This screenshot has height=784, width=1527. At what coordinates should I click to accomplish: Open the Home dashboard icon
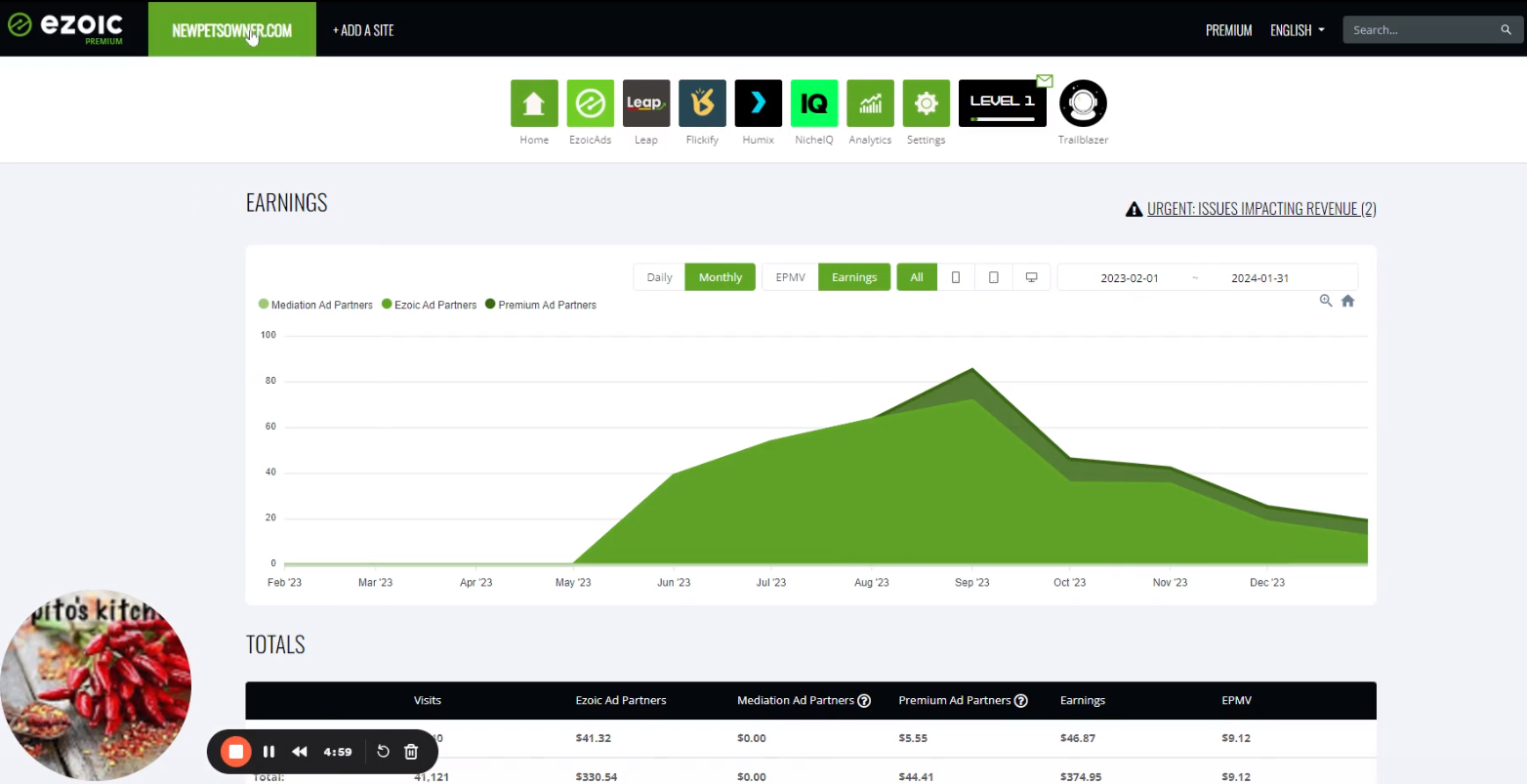(534, 103)
